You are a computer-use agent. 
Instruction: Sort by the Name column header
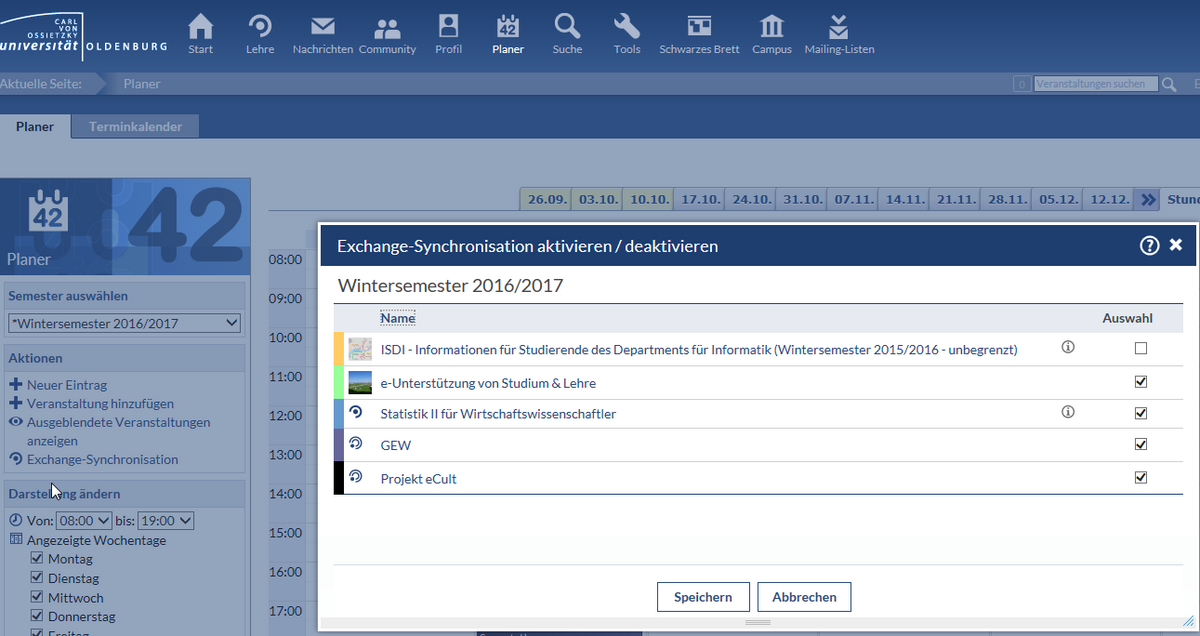[x=397, y=318]
